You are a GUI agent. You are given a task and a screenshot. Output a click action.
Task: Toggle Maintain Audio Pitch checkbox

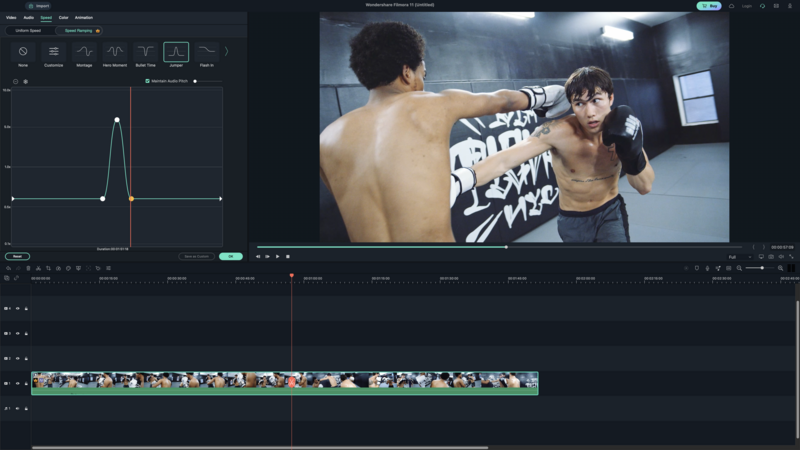coord(147,81)
